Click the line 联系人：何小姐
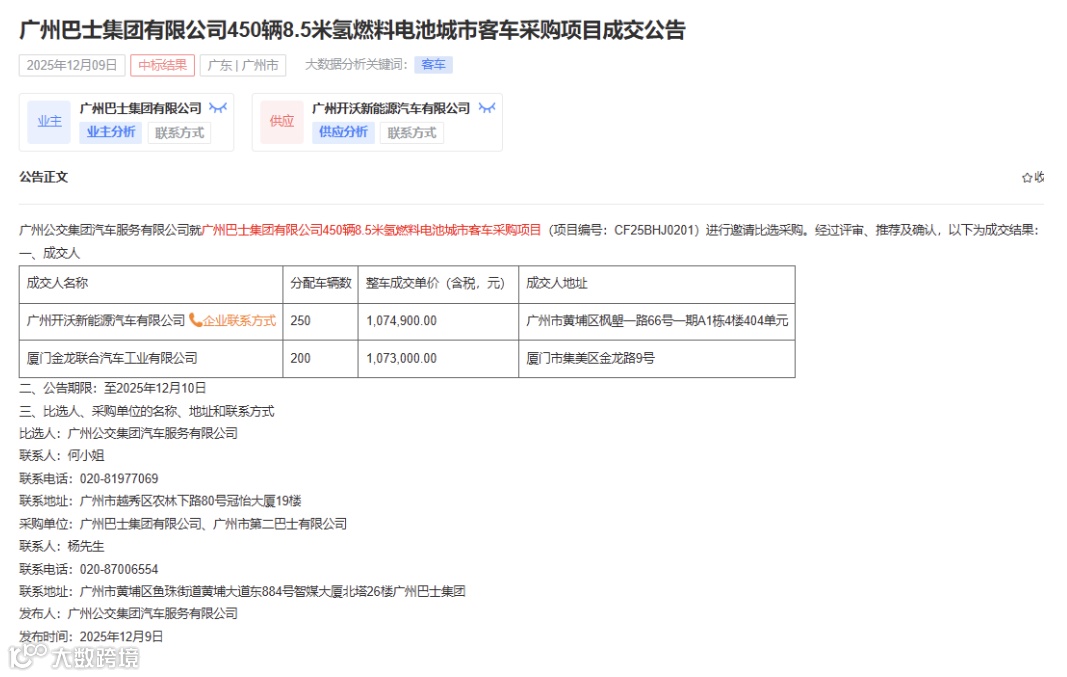 pyautogui.click(x=62, y=456)
